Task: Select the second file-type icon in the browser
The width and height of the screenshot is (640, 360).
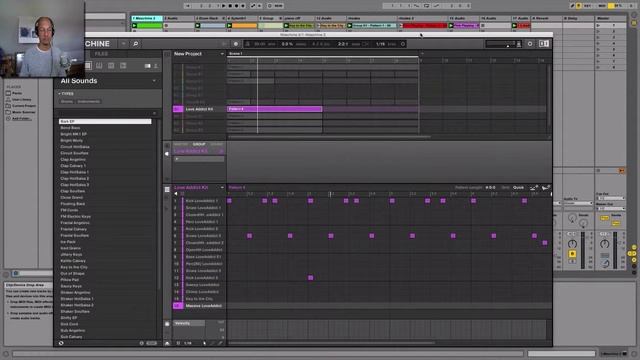Action: [x=99, y=66]
